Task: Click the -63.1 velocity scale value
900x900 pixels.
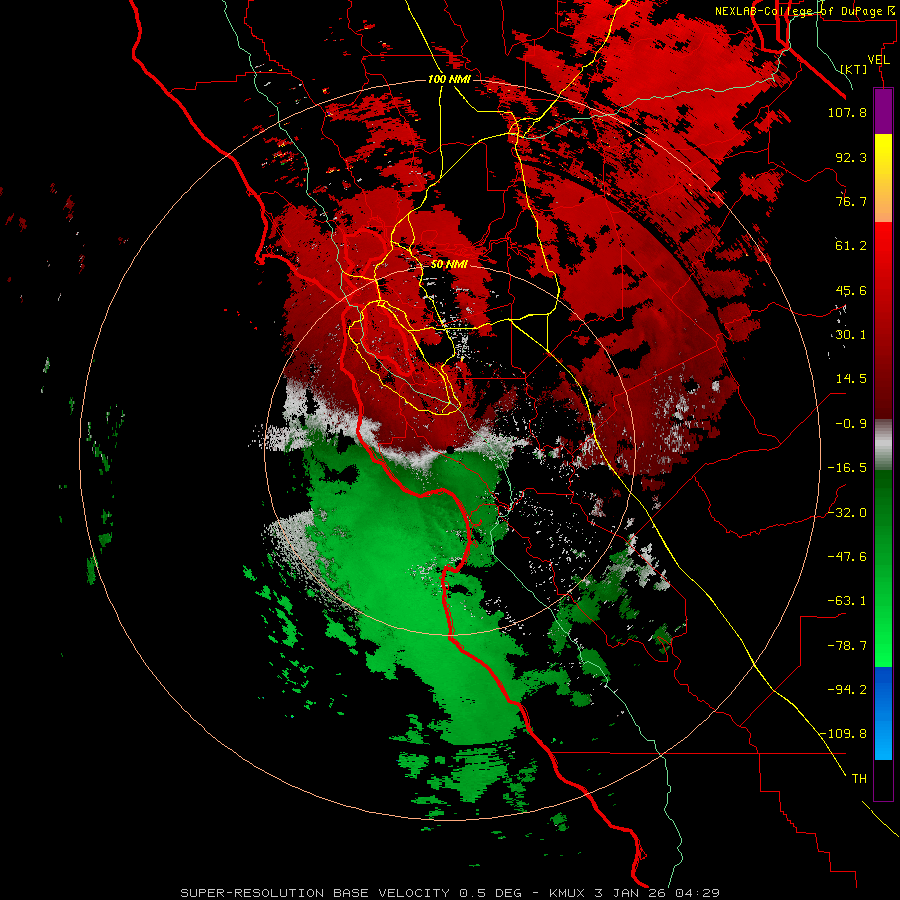Action: point(847,601)
